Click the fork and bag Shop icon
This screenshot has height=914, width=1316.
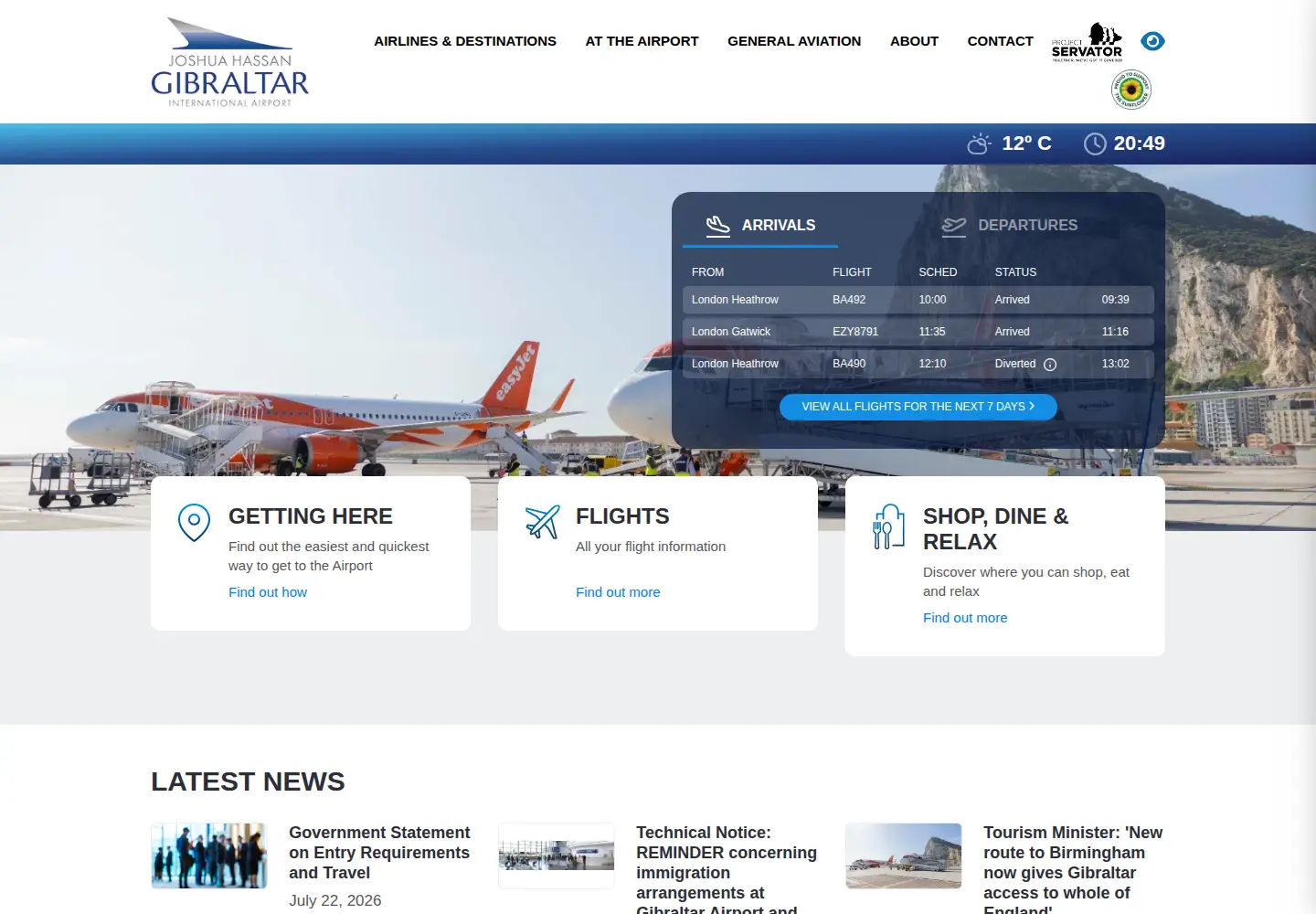tap(888, 526)
